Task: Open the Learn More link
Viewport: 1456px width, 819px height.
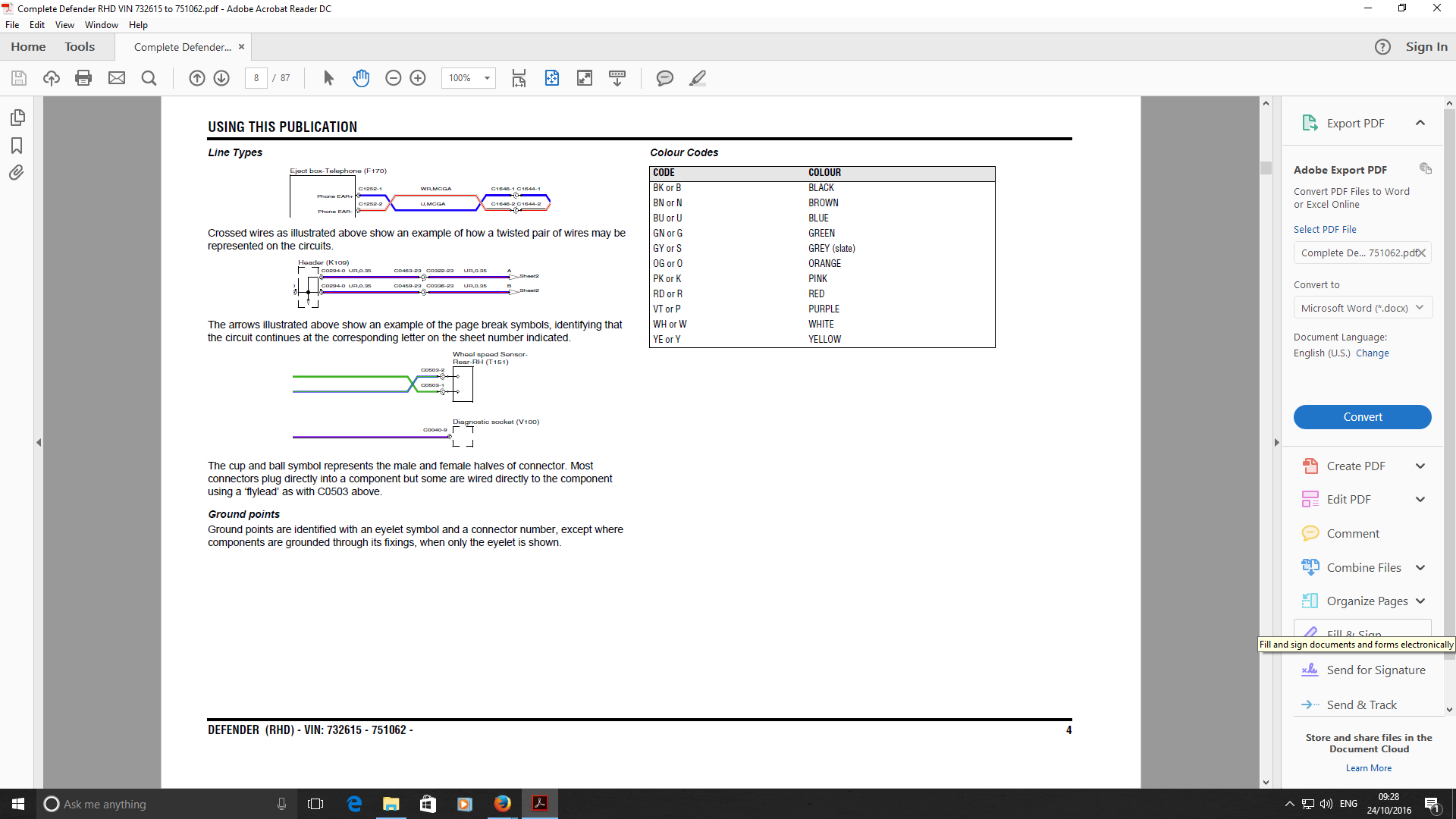Action: pos(1369,768)
